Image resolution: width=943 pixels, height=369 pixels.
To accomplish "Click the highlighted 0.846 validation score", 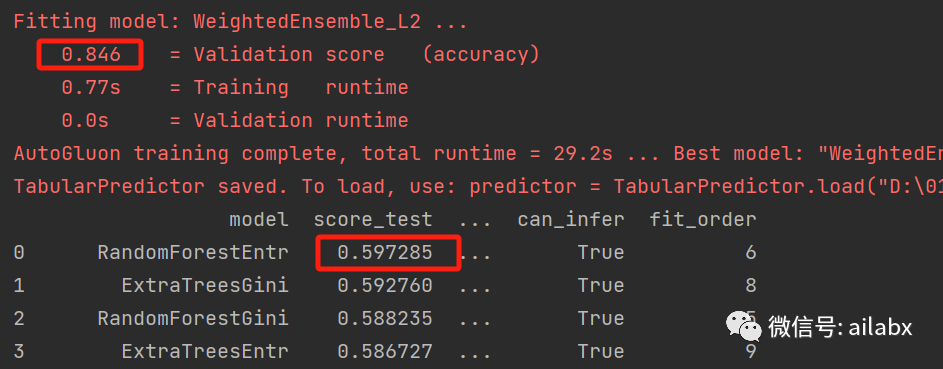I will [x=90, y=55].
